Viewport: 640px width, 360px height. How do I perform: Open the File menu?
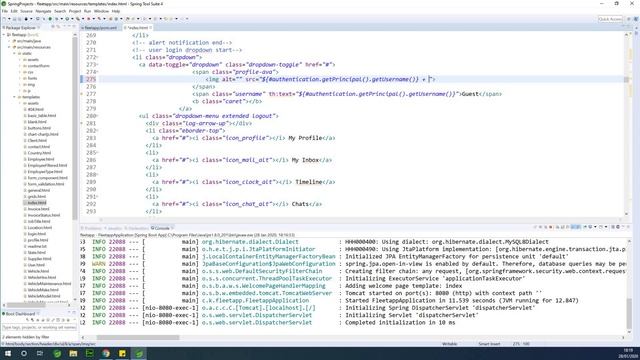[4, 11]
